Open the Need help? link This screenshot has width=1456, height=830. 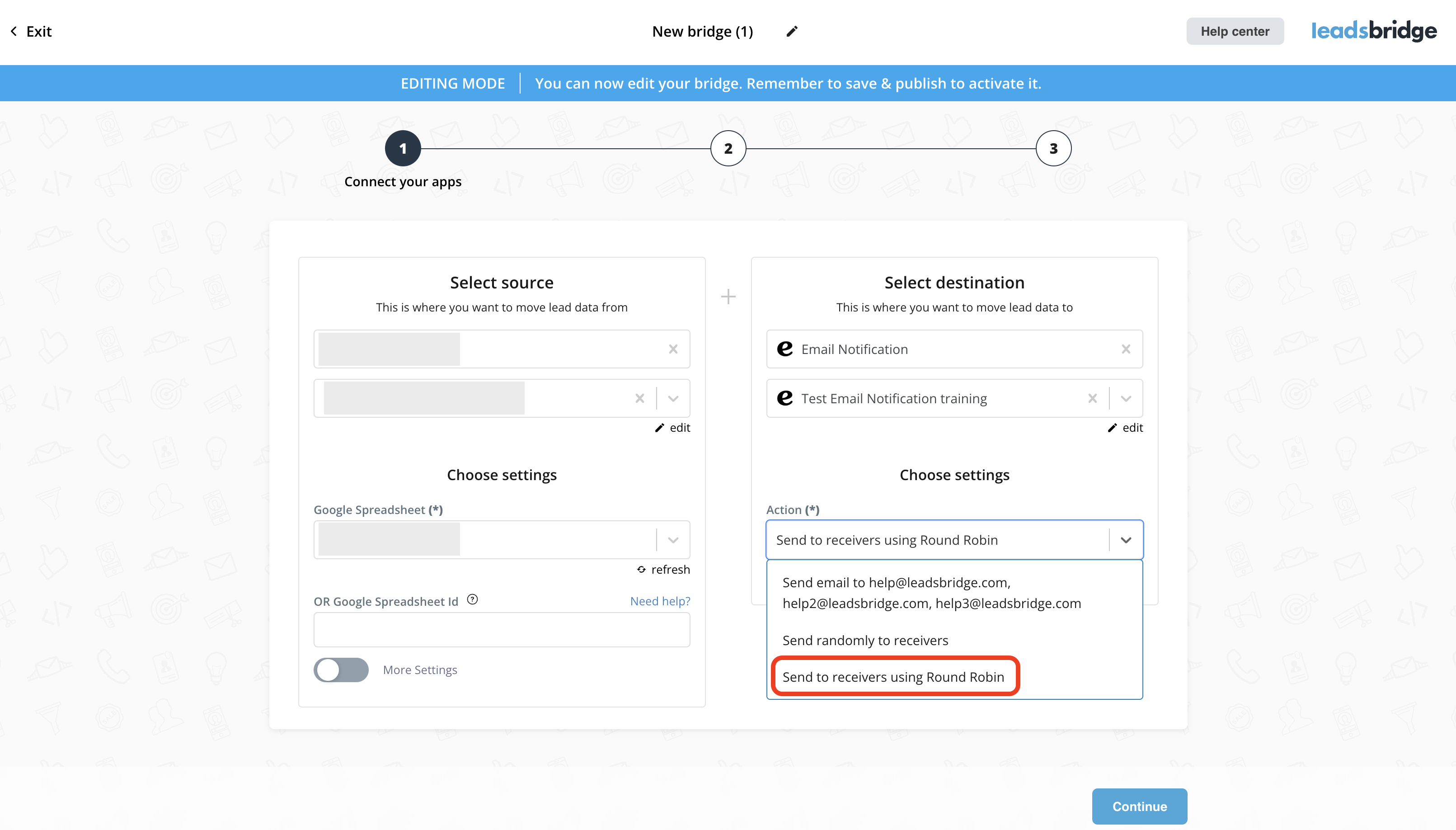coord(660,601)
